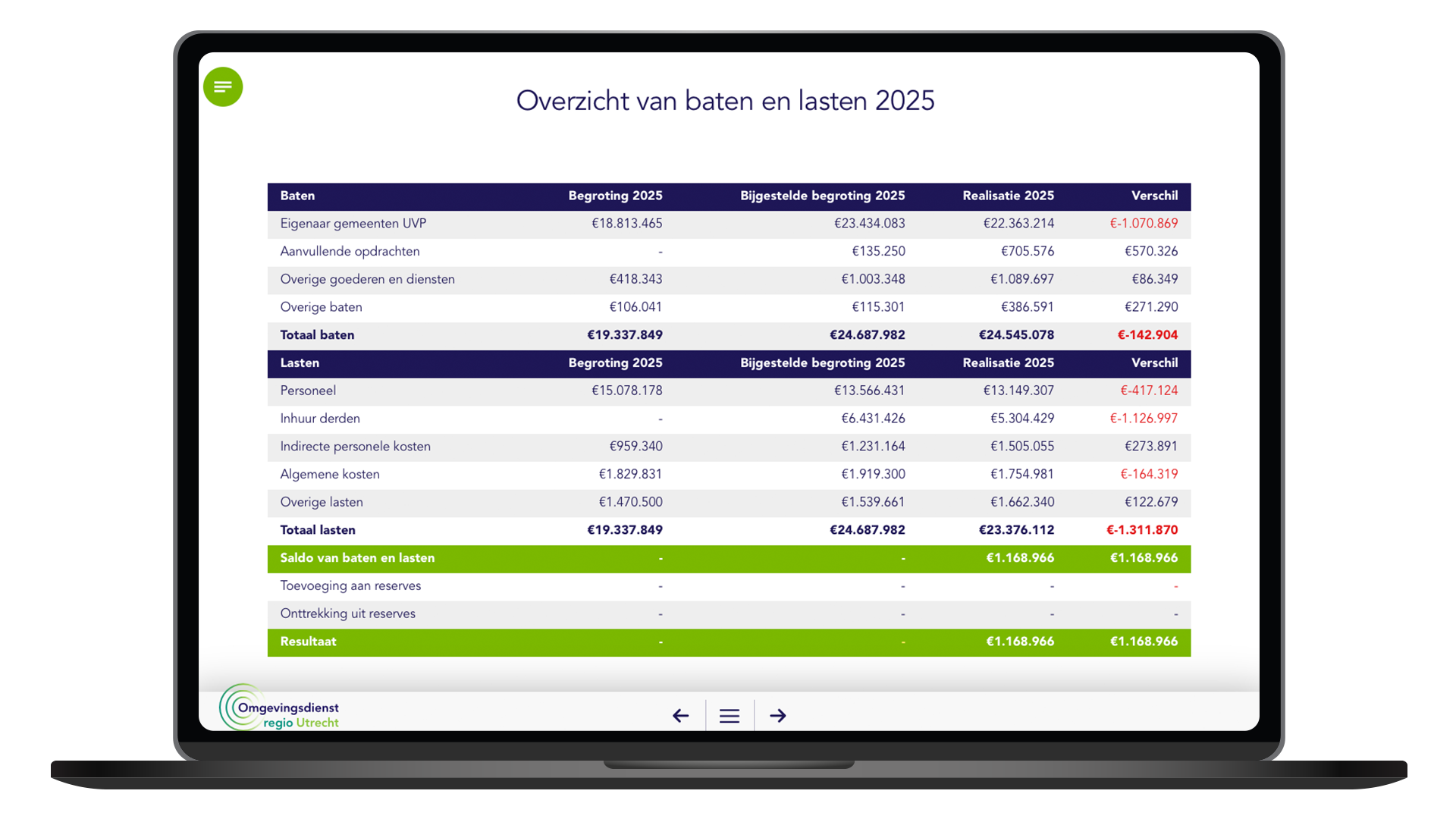Click the 'Totaal lasten' row label
The image size is (1456, 819).
(x=318, y=530)
